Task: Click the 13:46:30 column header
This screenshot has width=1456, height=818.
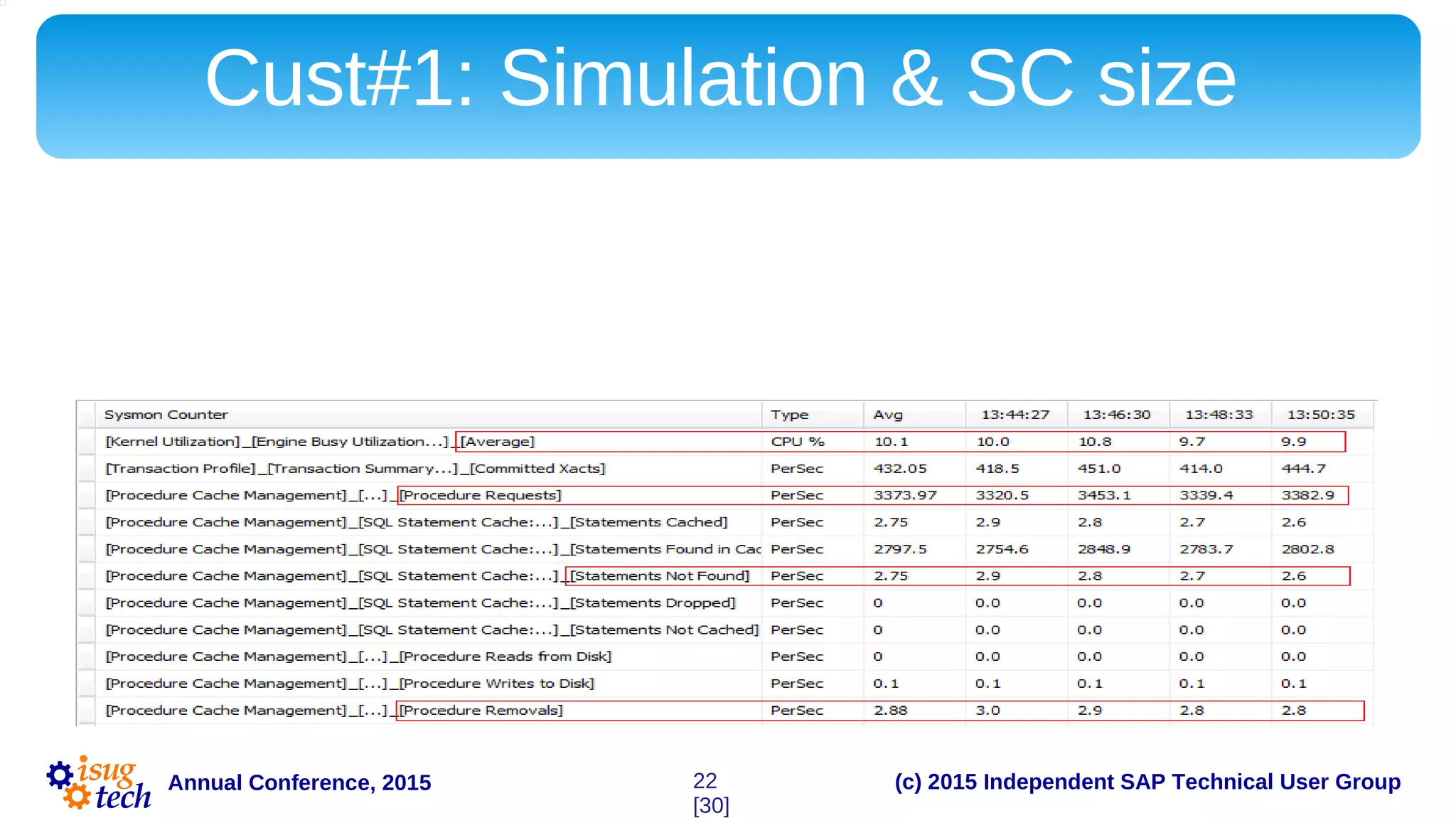Action: tap(1118, 415)
